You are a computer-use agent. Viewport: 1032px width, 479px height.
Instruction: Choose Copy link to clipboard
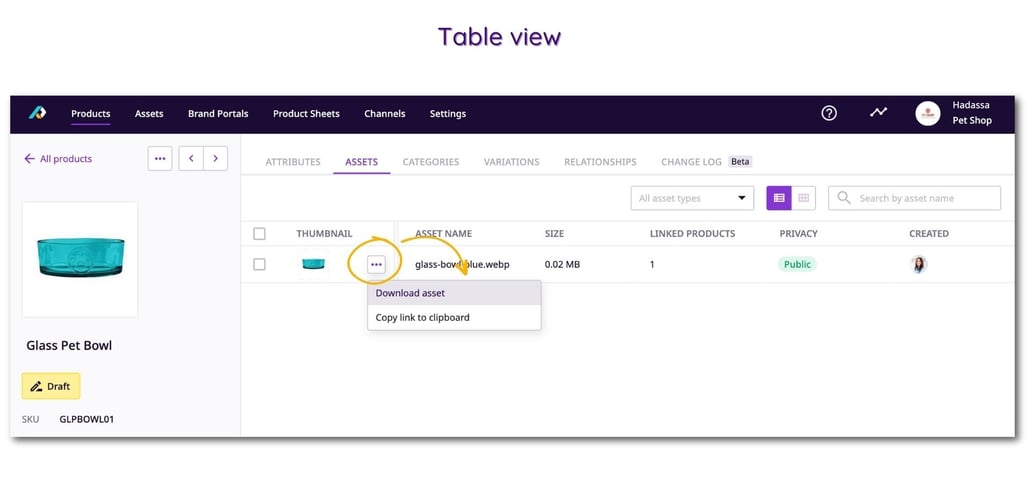coord(423,317)
